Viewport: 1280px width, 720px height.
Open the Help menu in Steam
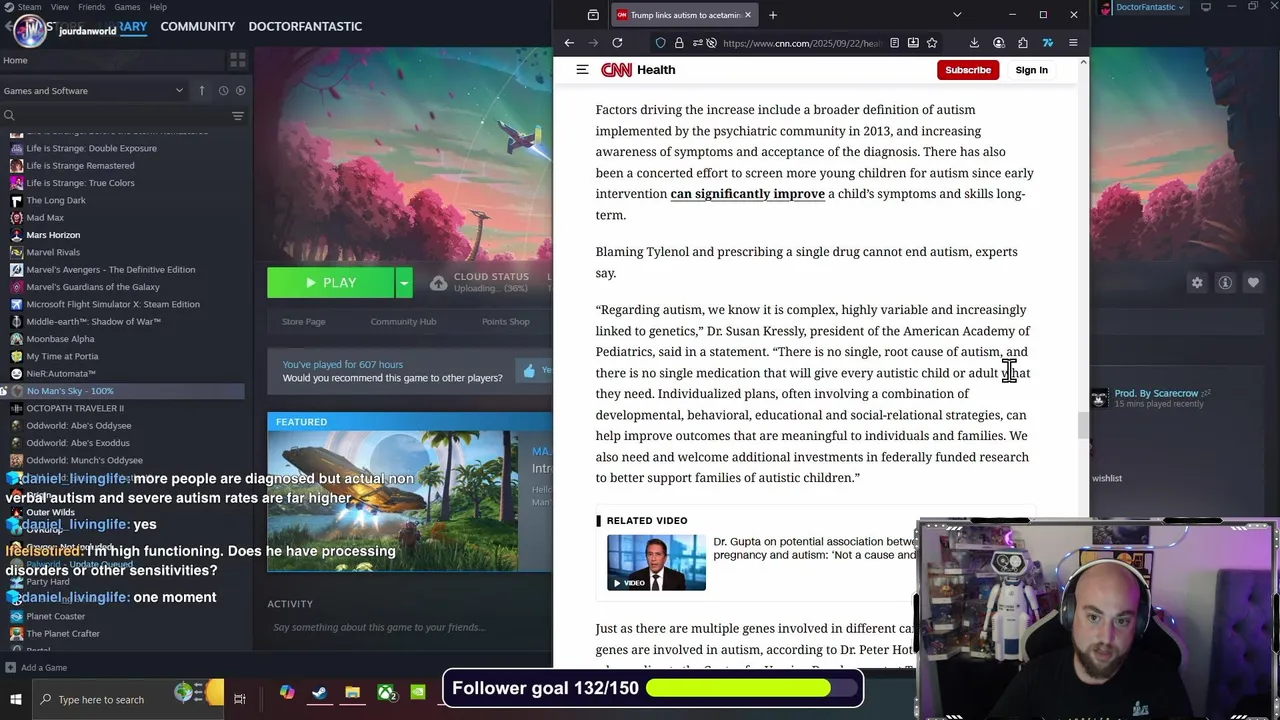pos(158,7)
